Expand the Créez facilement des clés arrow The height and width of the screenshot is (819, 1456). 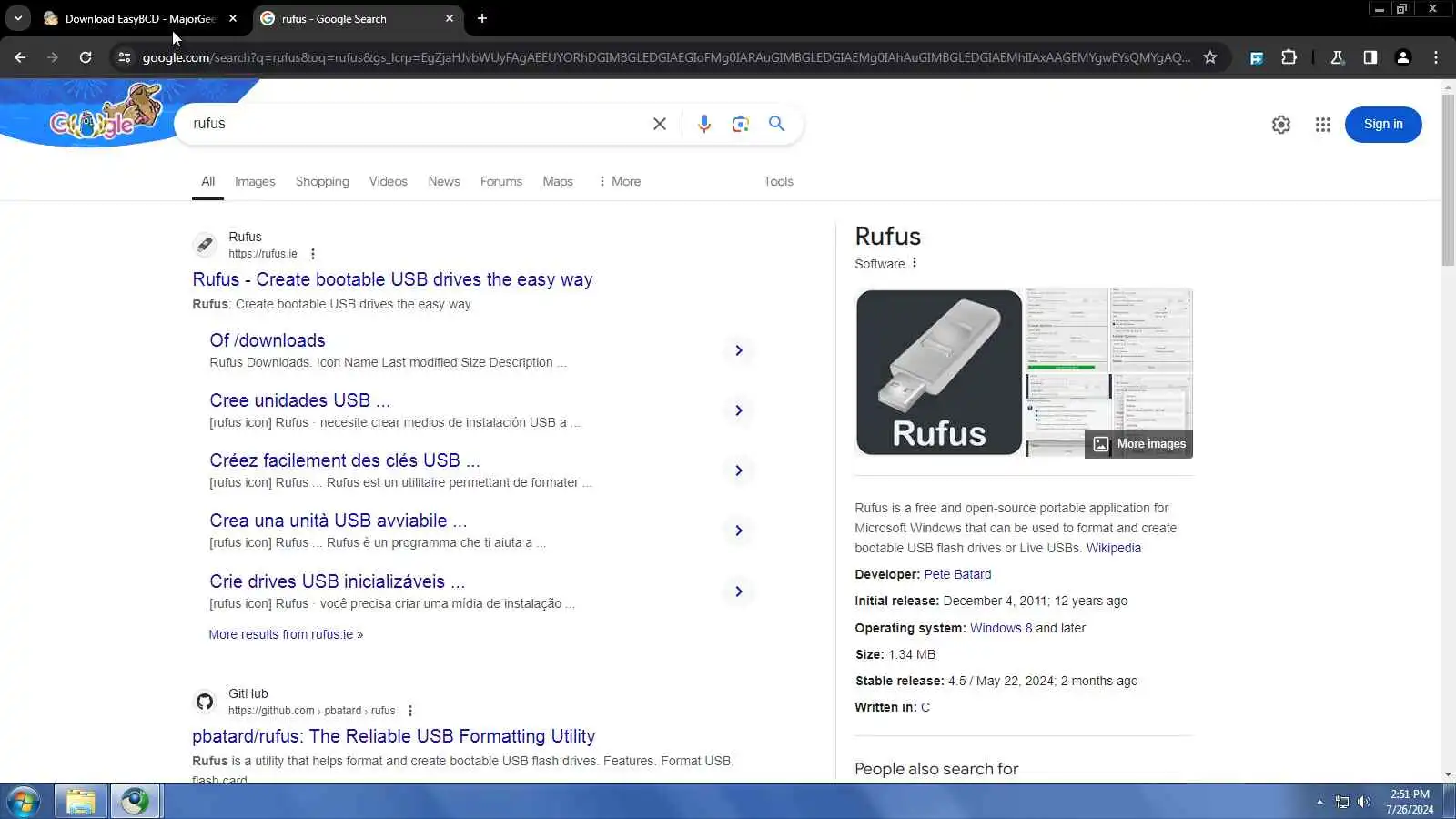pos(738,470)
